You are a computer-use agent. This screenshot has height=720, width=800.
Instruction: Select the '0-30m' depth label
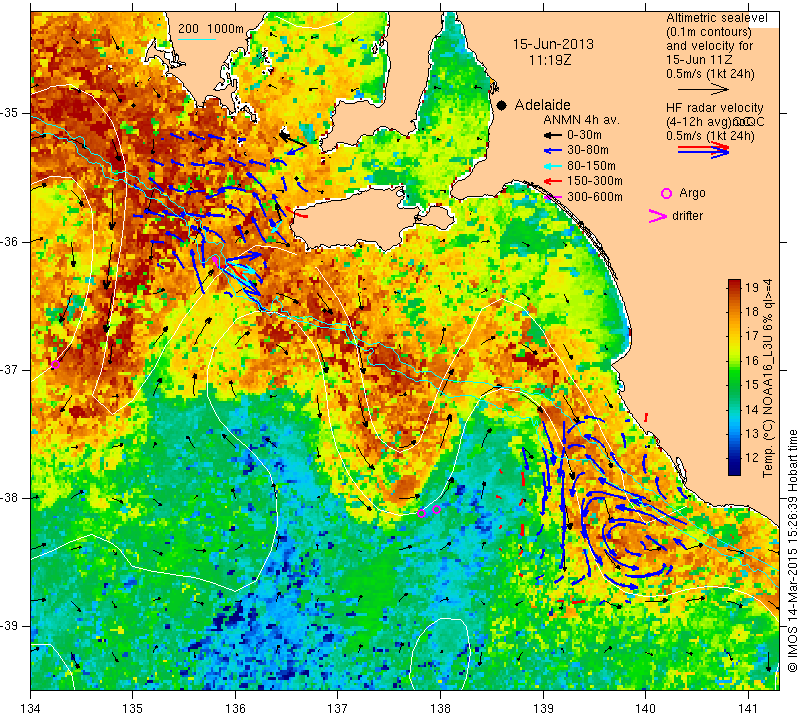coord(584,135)
